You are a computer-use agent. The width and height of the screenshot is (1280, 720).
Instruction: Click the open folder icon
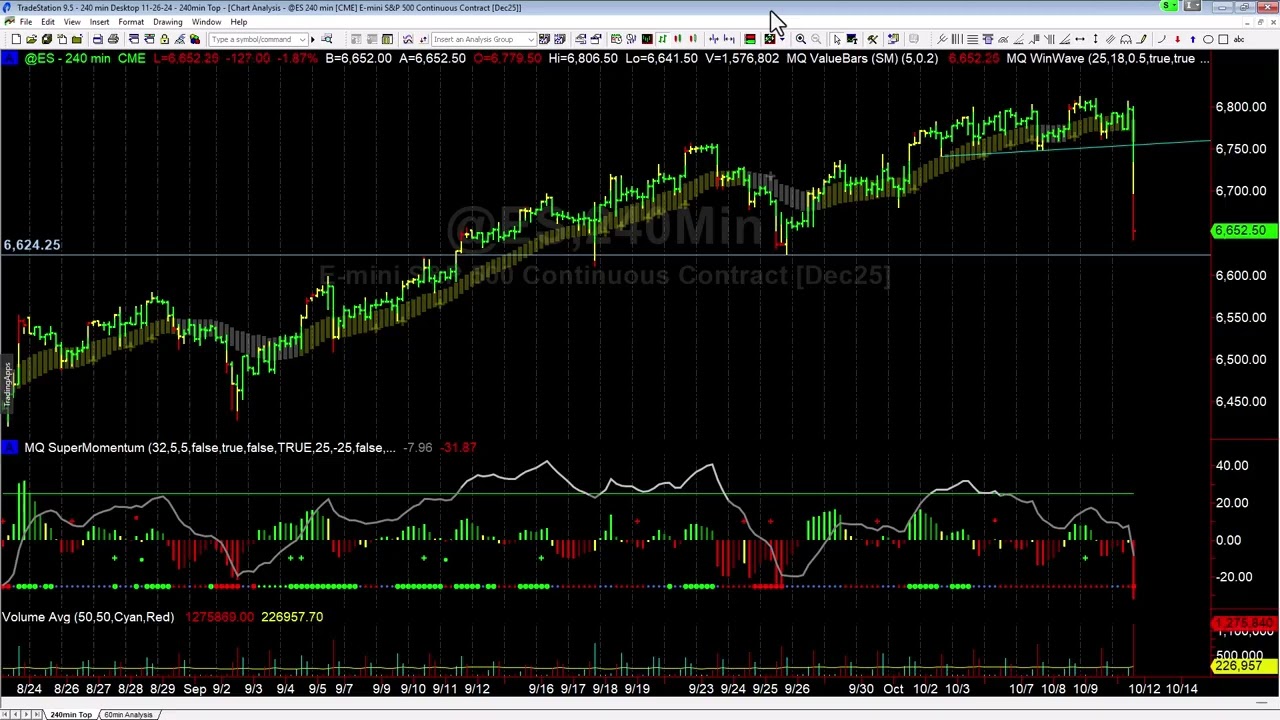tap(31, 39)
